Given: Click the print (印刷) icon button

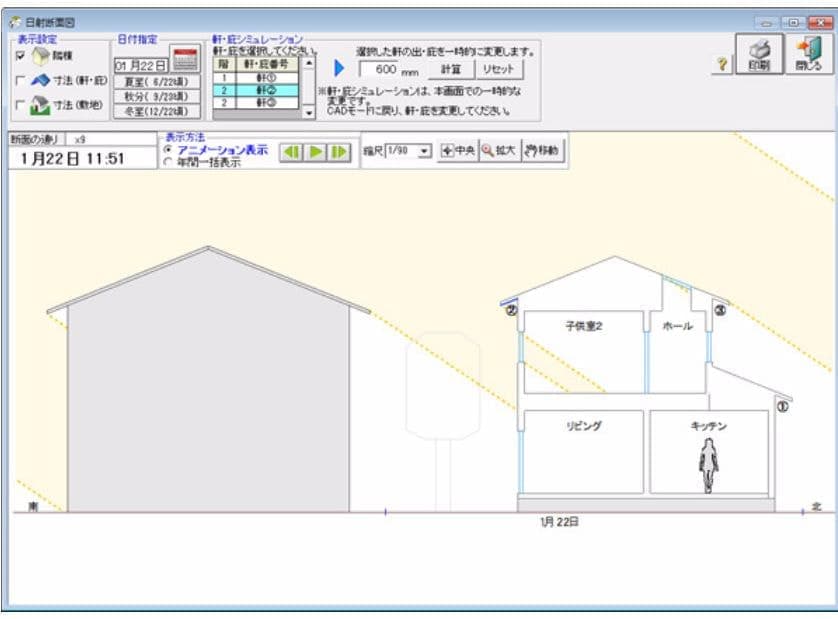Looking at the screenshot, I should point(758,54).
